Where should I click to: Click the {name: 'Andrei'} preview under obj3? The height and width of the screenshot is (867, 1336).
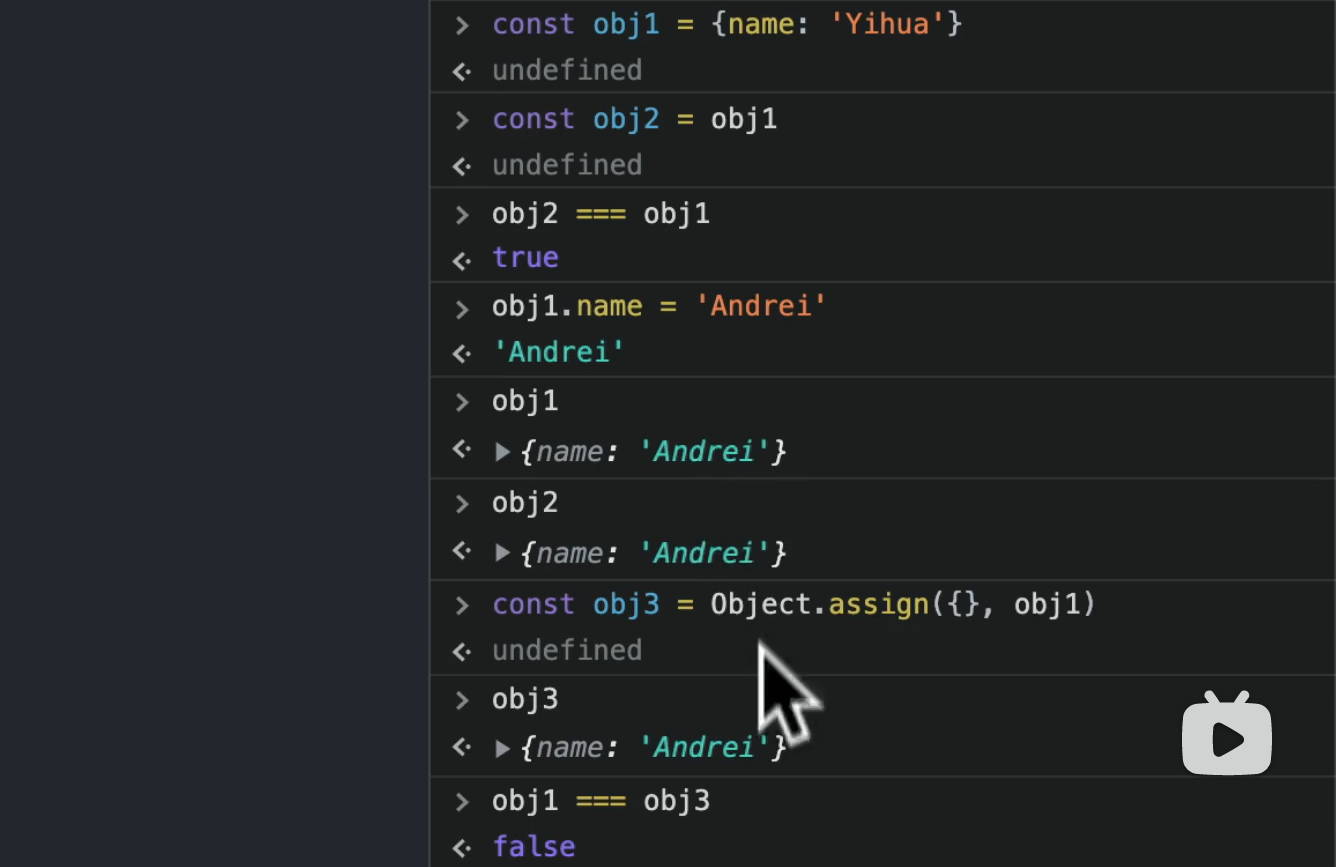(653, 748)
